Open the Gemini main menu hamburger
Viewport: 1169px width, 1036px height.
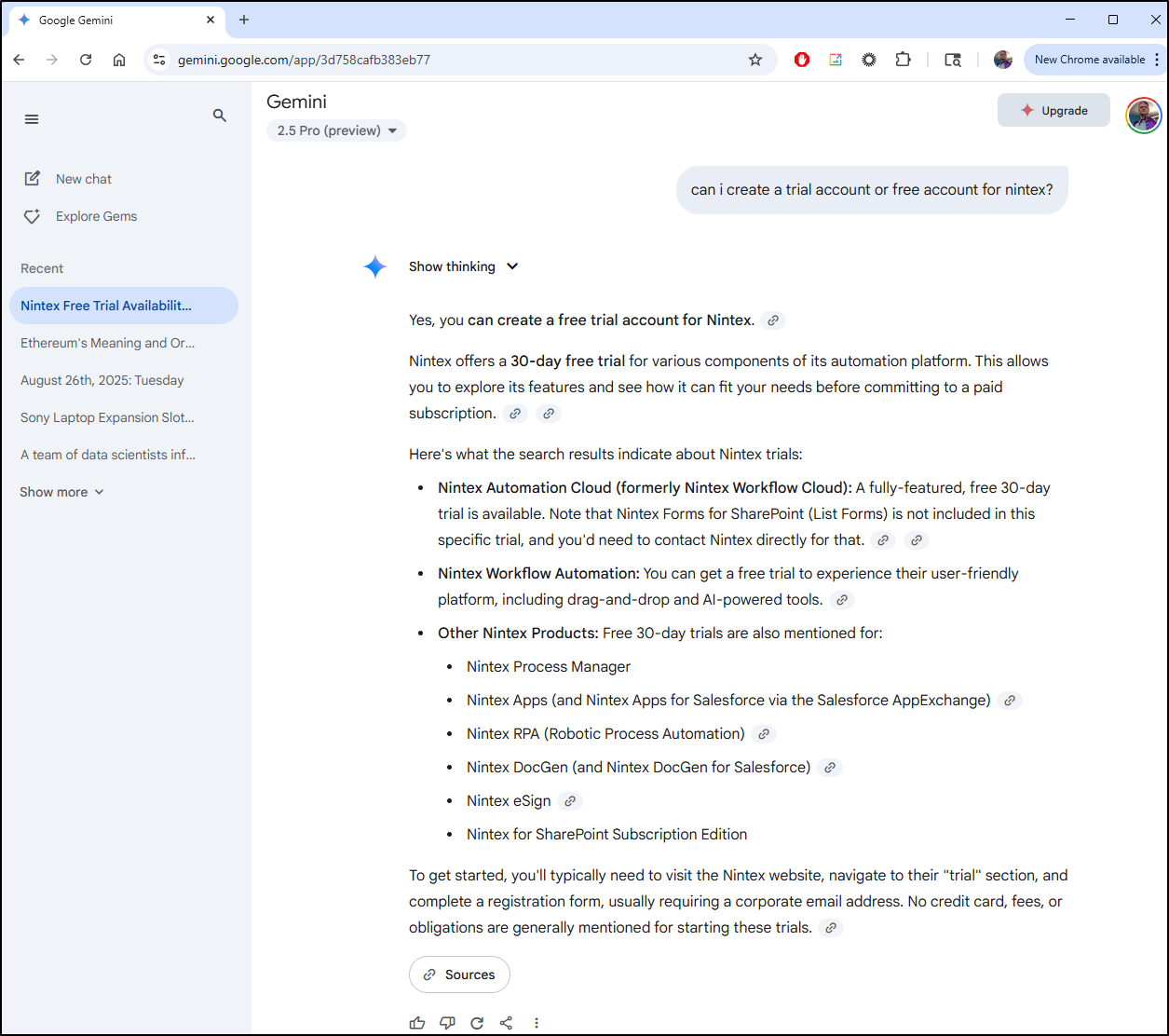32,119
